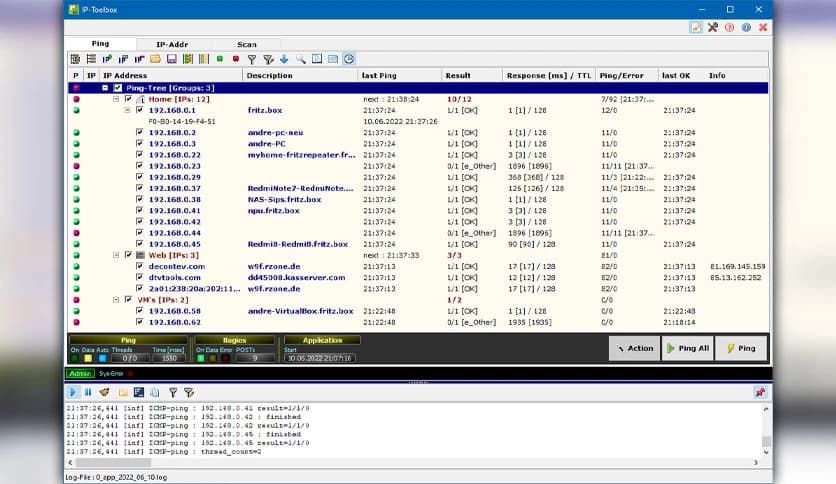836x484 pixels.
Task: Uncheck the 192.168.0.23 row checkbox
Action: (x=139, y=166)
